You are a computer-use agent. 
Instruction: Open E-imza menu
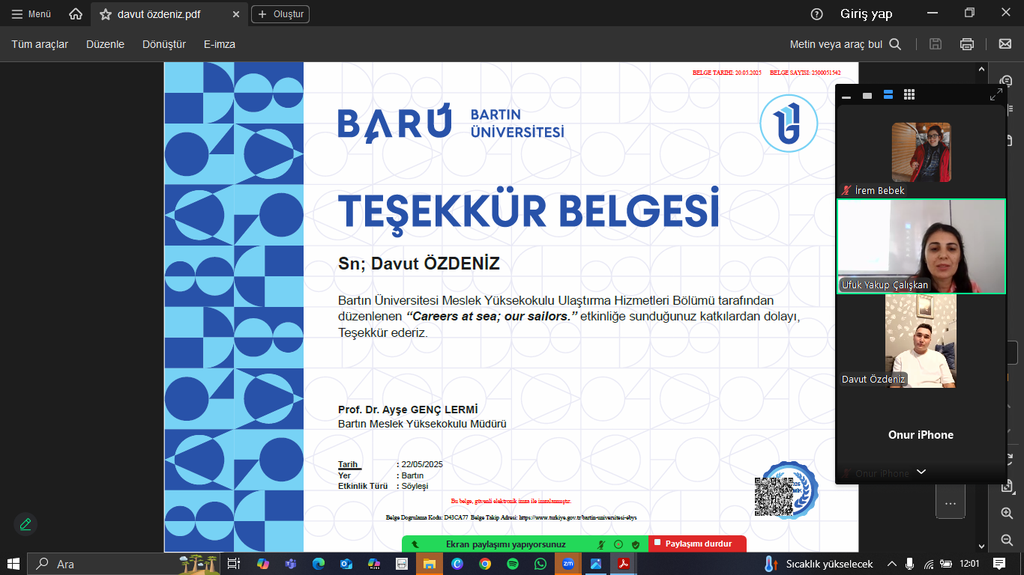click(219, 44)
